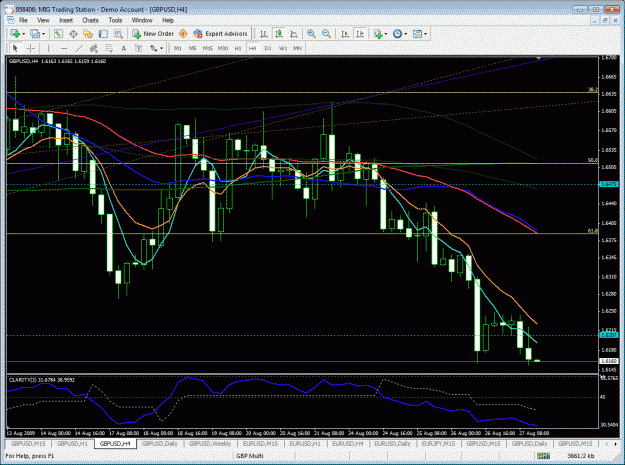Switch to Bar Chart display

(264, 34)
